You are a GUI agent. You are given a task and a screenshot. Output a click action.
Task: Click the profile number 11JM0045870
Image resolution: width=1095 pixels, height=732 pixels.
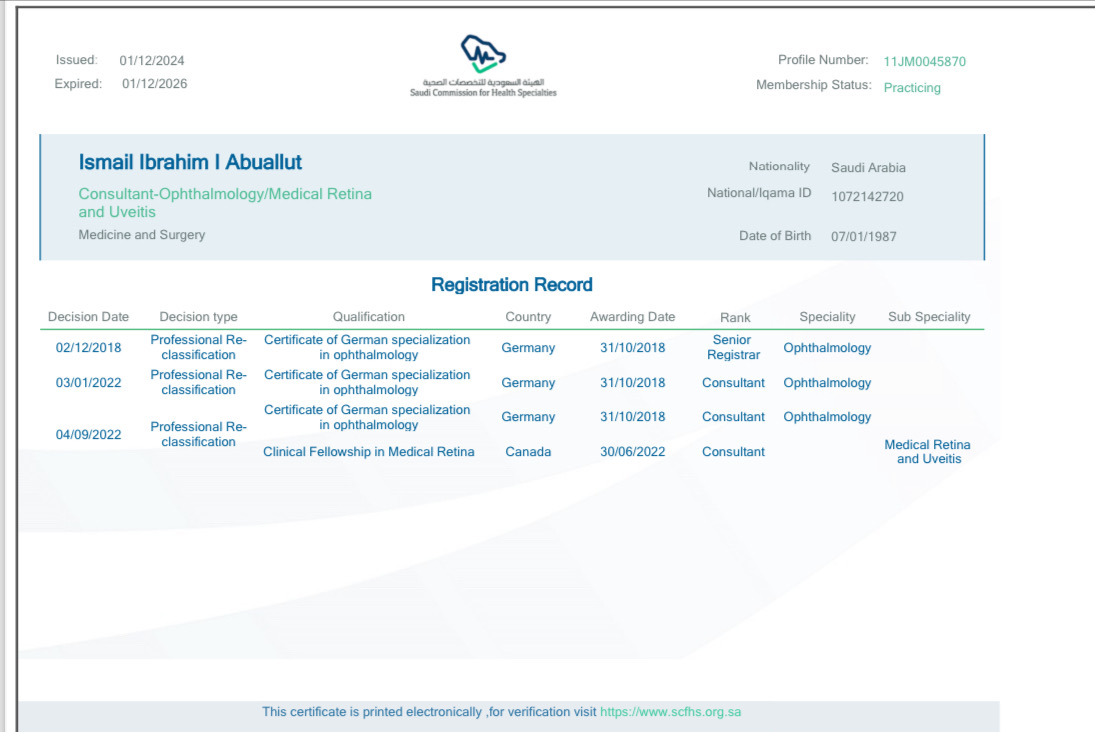coord(924,62)
